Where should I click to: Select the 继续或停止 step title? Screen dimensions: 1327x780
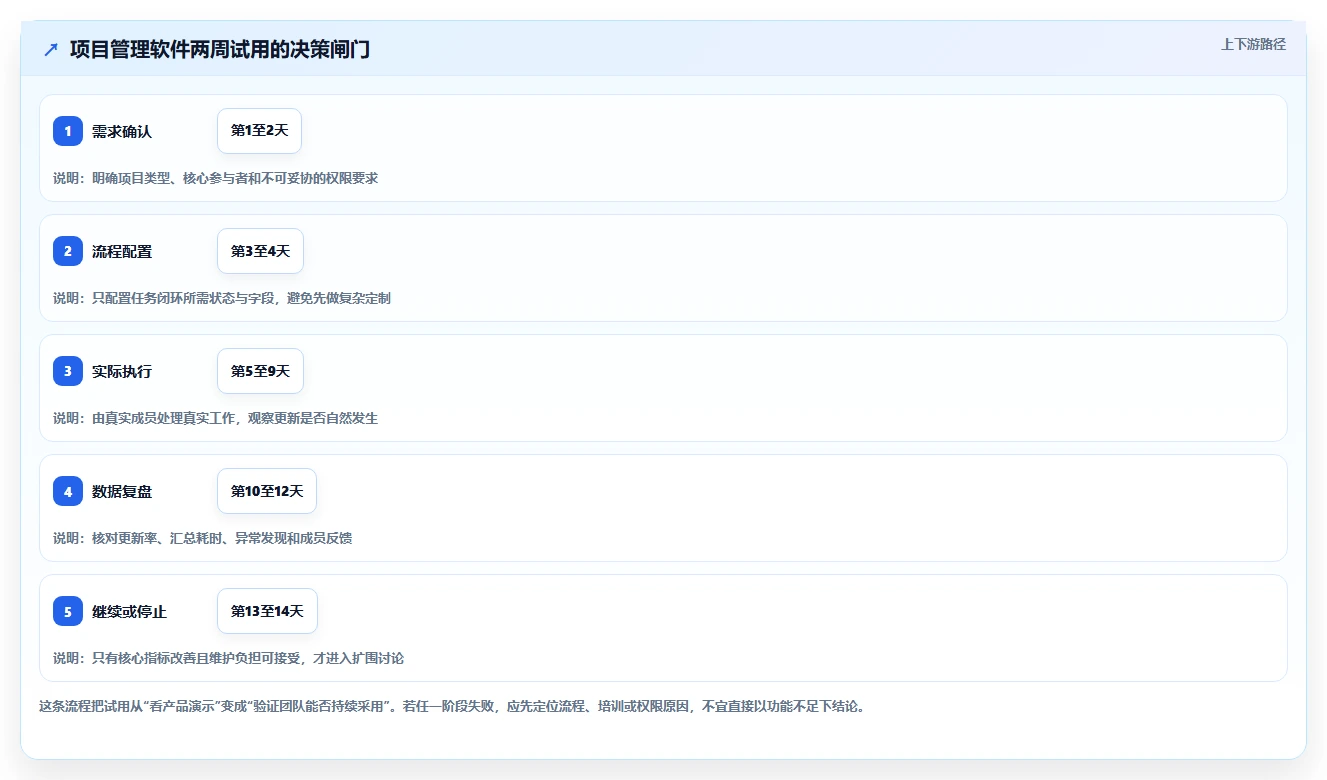point(129,611)
